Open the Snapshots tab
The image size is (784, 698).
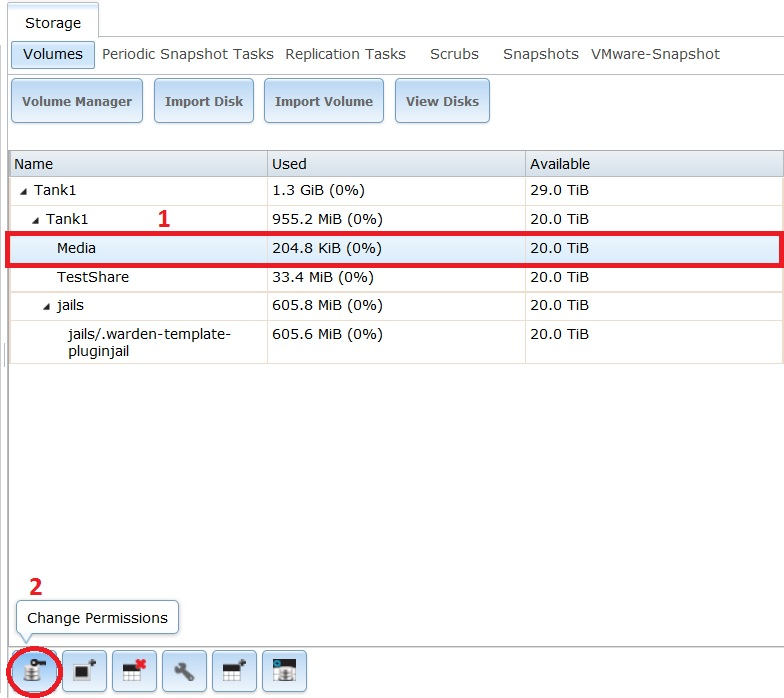click(540, 54)
